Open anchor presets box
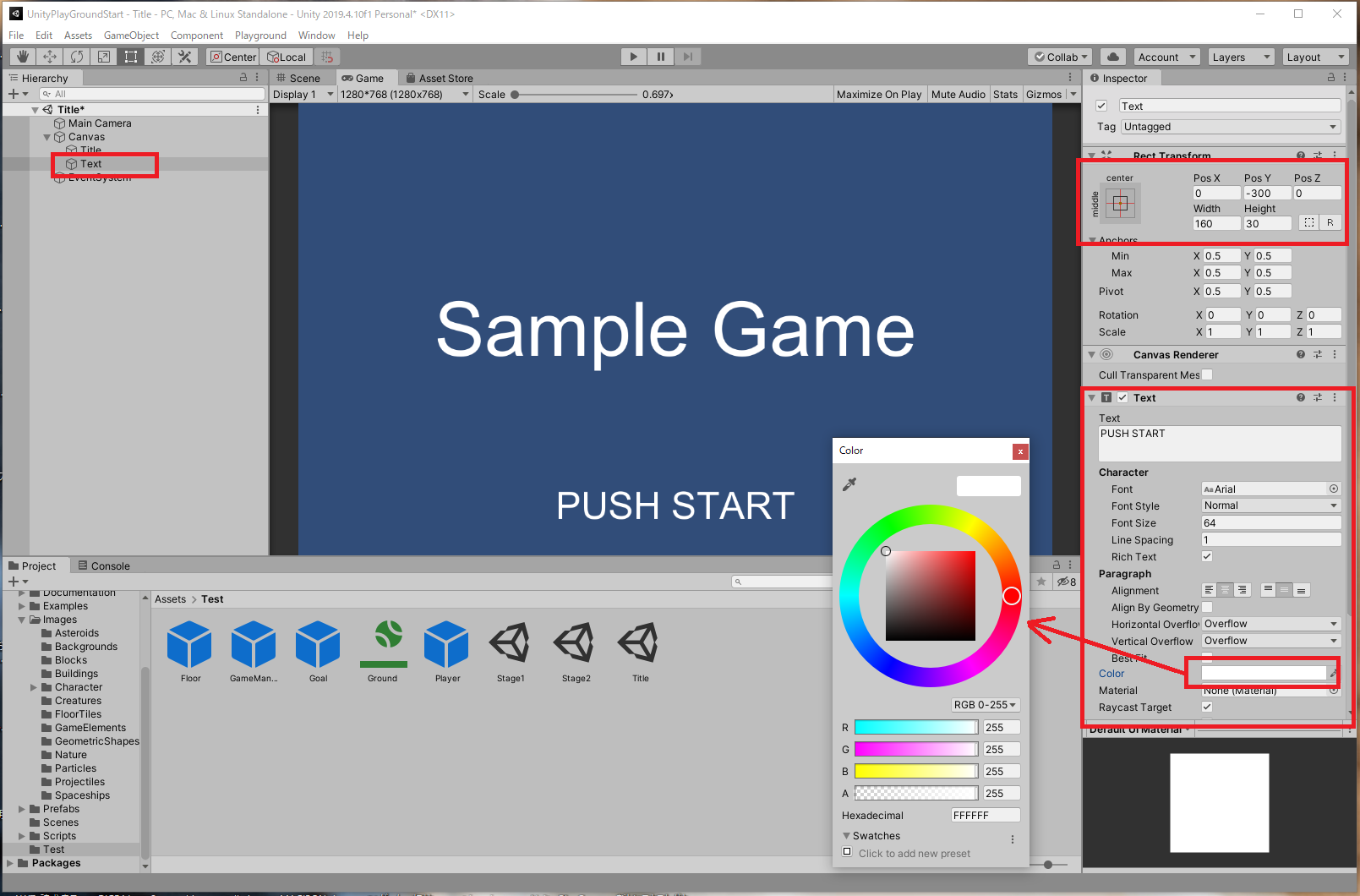 coord(1120,203)
